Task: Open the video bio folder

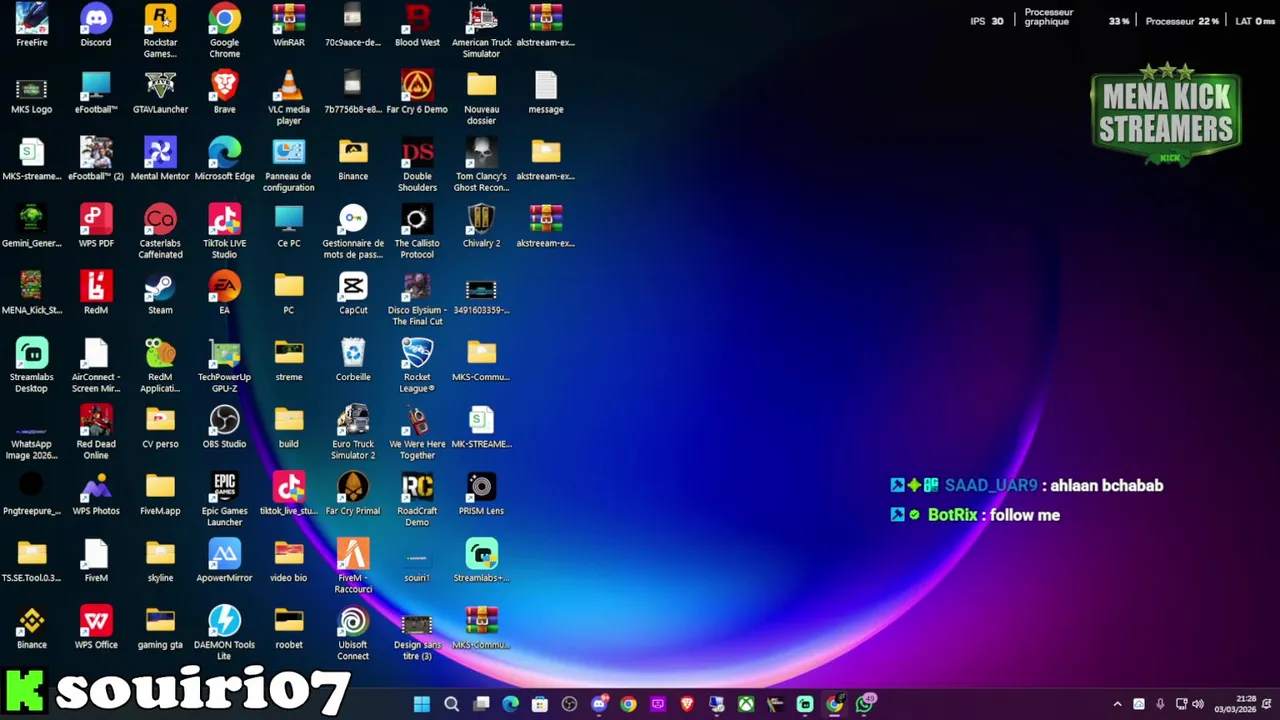Action: (x=289, y=561)
